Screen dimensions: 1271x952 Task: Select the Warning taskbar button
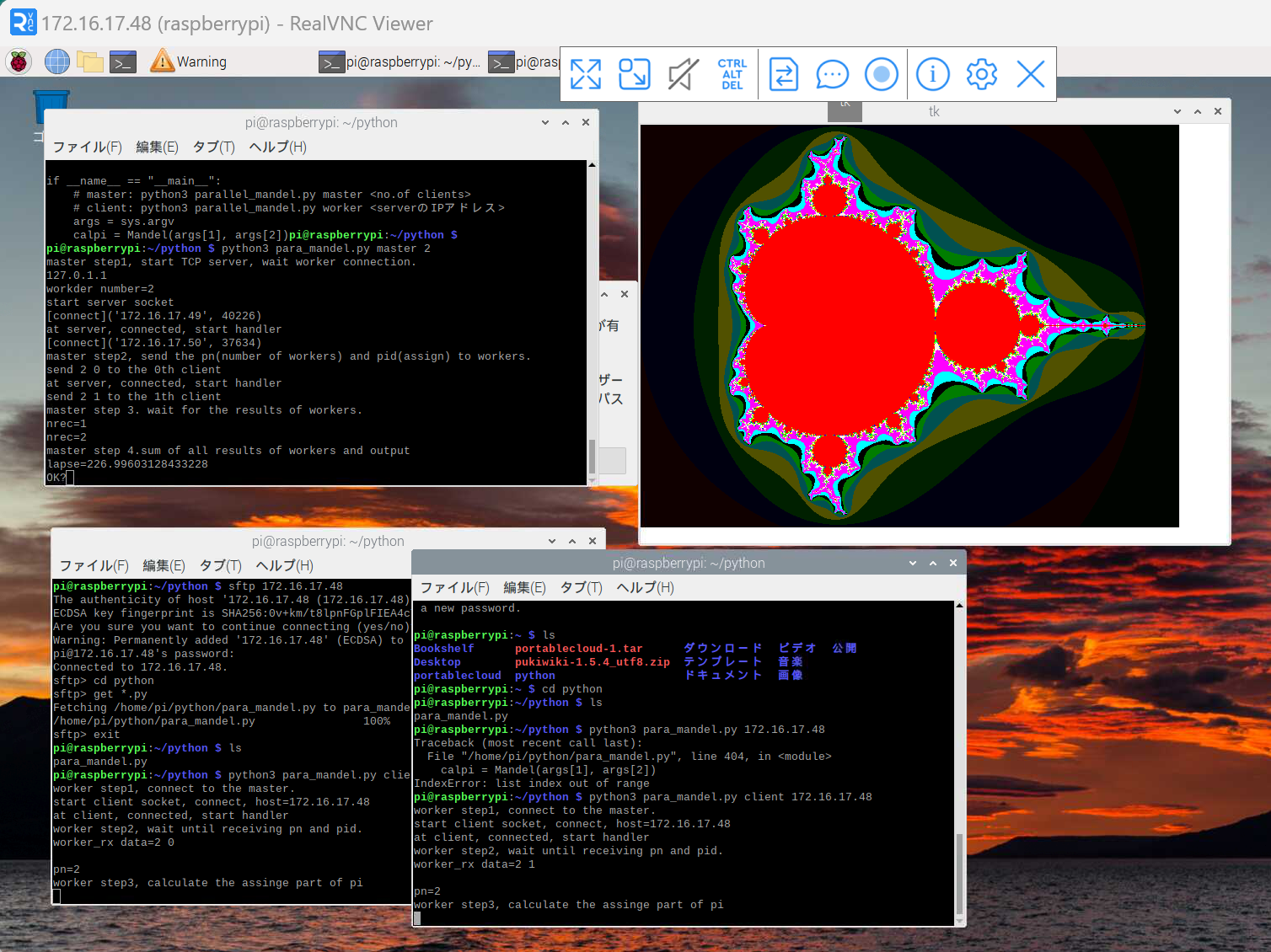188,62
